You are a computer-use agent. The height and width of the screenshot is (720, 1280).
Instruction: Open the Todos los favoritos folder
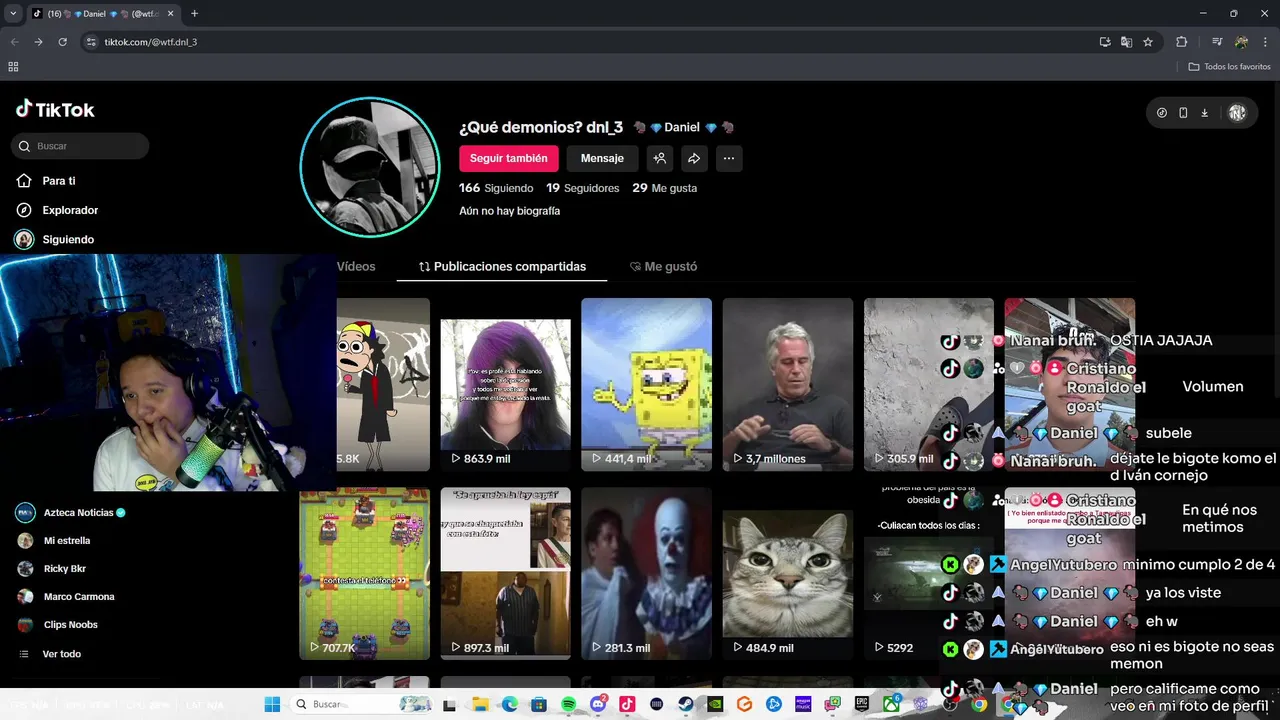click(x=1229, y=67)
